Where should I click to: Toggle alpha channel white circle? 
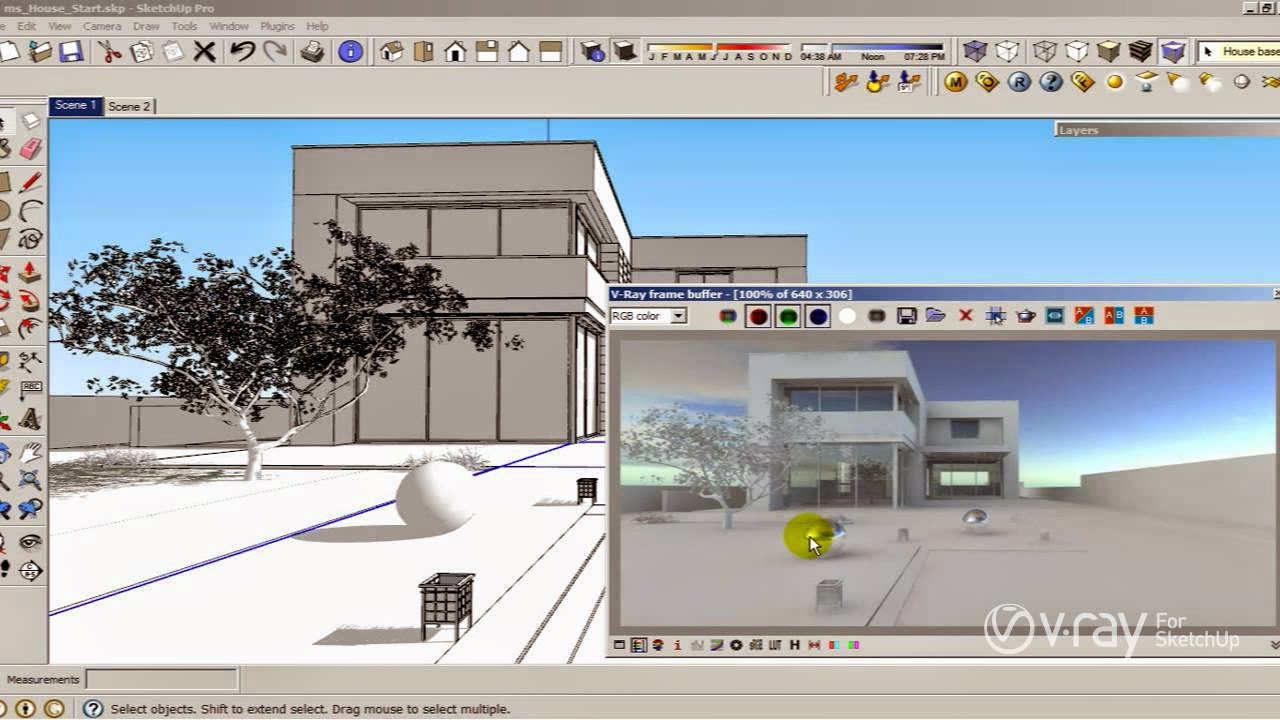click(x=847, y=316)
